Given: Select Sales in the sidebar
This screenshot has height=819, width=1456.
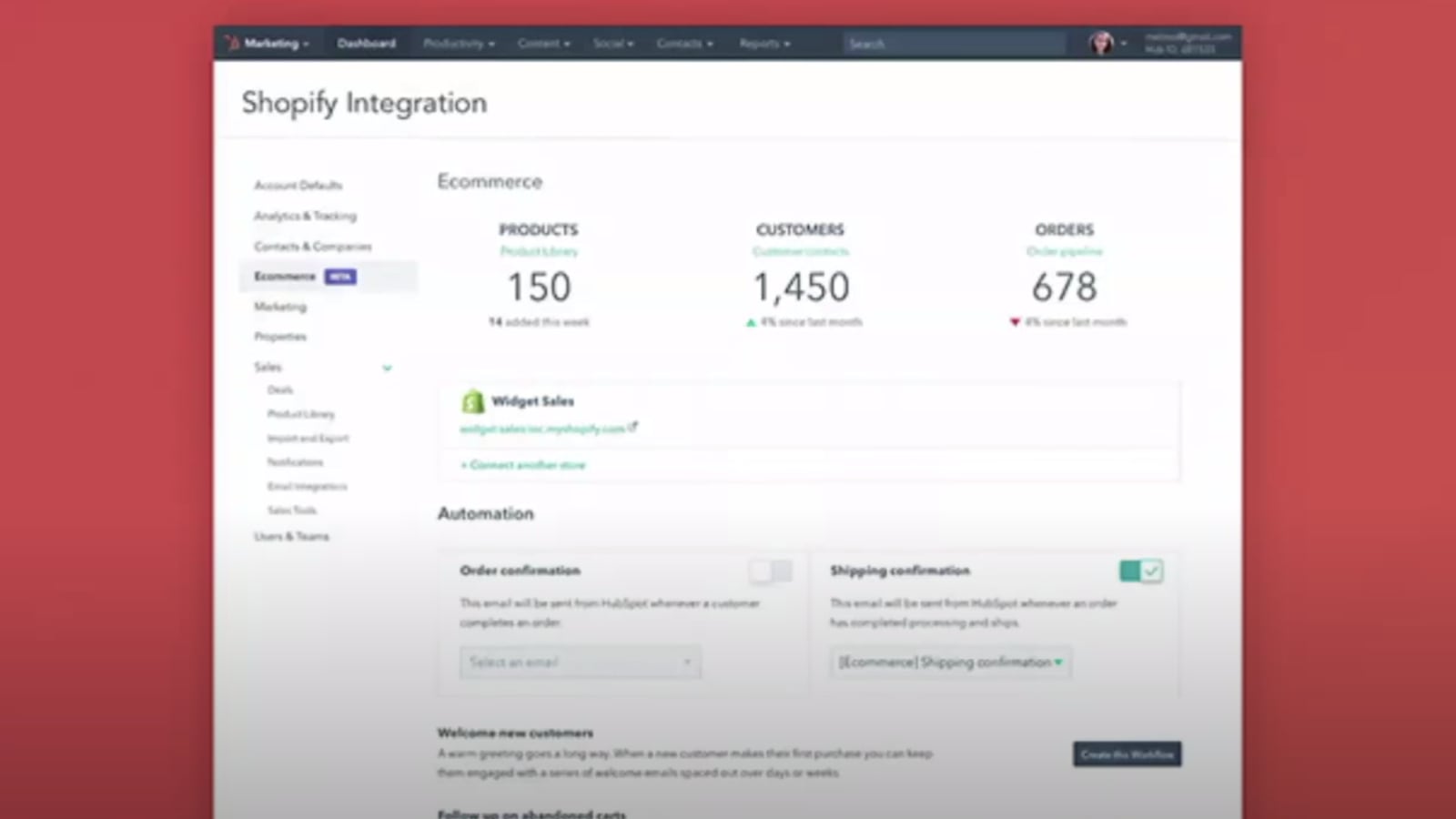Looking at the screenshot, I should click(x=268, y=367).
